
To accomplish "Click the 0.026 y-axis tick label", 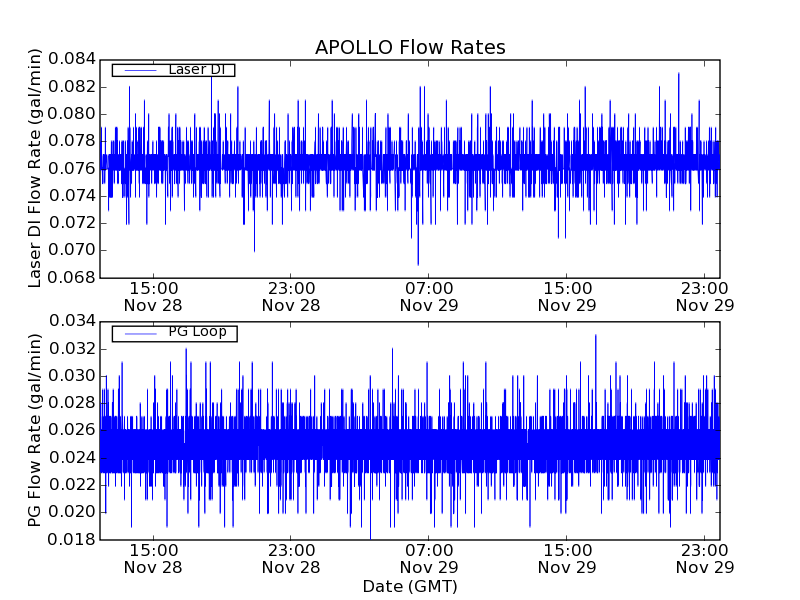I will coord(72,430).
